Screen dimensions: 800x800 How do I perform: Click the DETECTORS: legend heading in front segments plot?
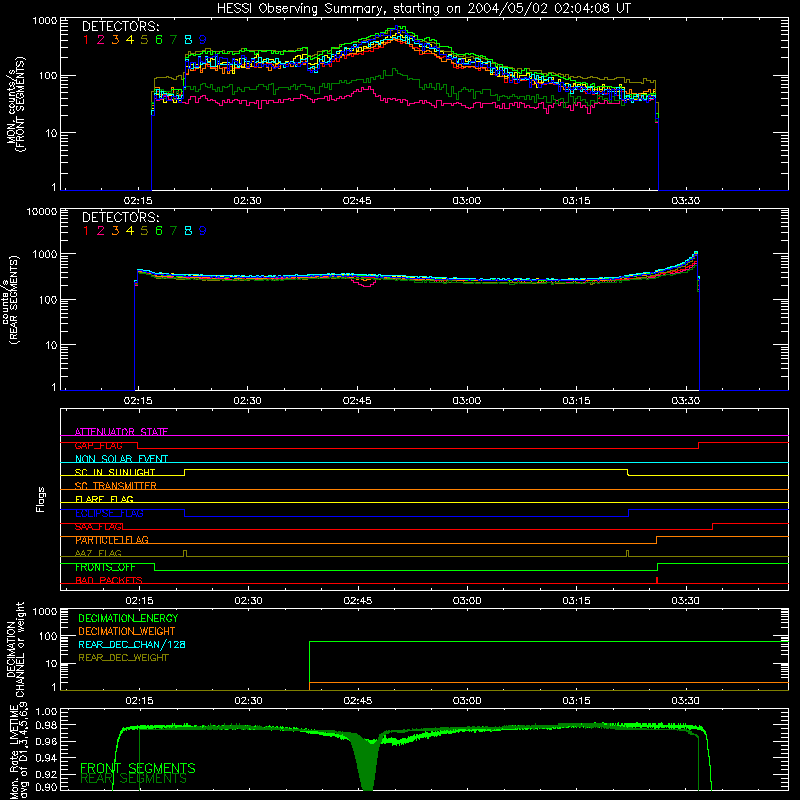(120, 27)
